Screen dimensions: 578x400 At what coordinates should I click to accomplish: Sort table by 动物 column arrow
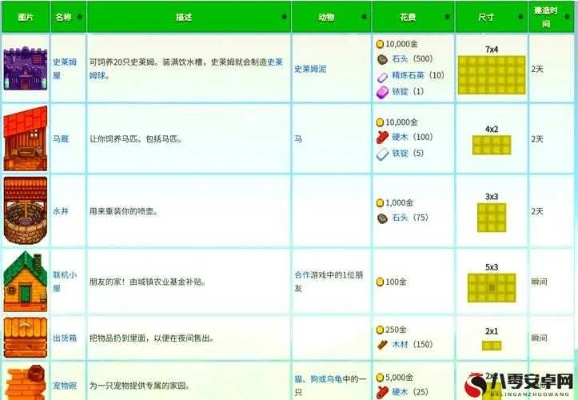pos(364,17)
